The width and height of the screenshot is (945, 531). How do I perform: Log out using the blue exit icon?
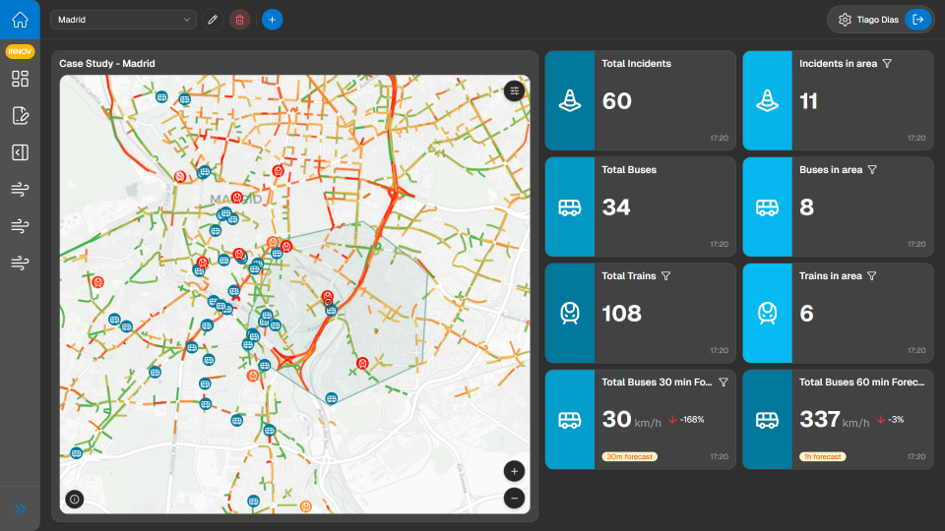tap(918, 20)
